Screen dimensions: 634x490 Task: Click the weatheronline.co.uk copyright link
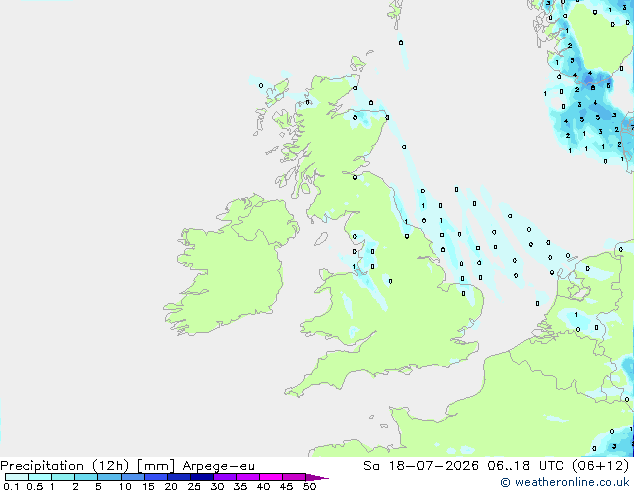pyautogui.click(x=565, y=482)
